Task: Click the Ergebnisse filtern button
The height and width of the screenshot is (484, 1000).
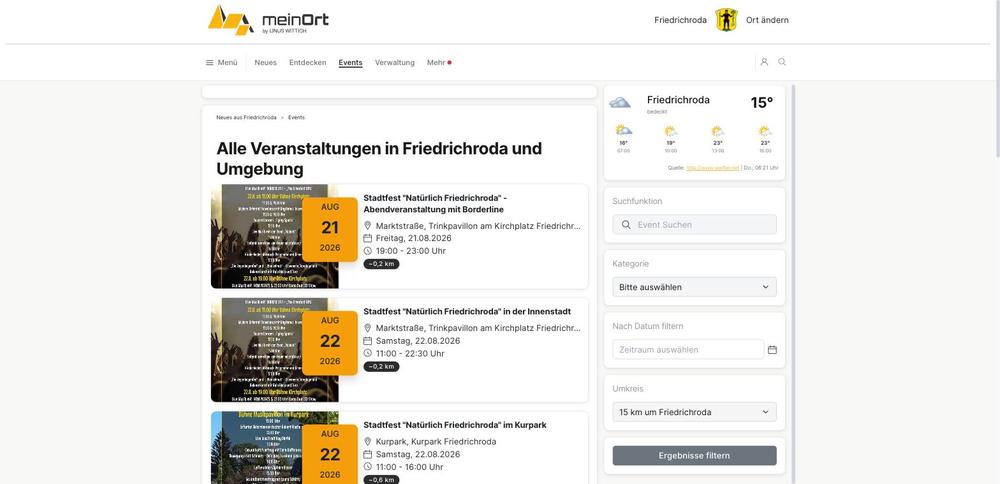Action: tap(695, 455)
